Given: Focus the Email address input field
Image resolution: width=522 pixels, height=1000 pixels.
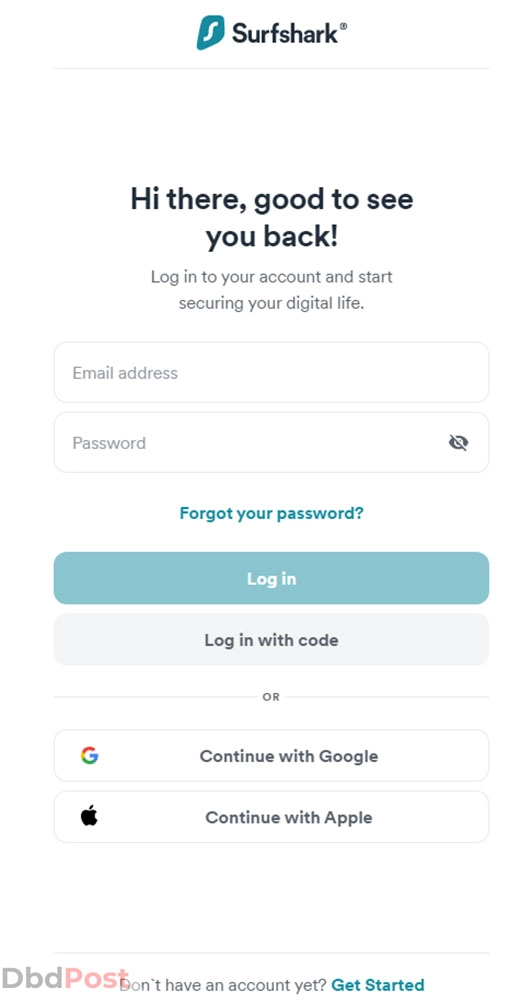Looking at the screenshot, I should click(271, 372).
